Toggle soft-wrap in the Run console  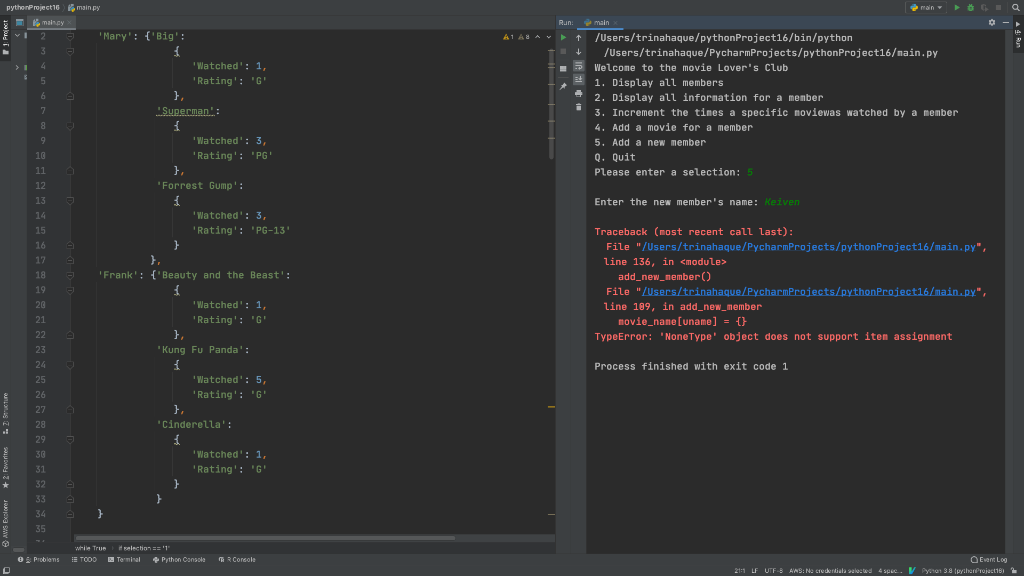[578, 66]
